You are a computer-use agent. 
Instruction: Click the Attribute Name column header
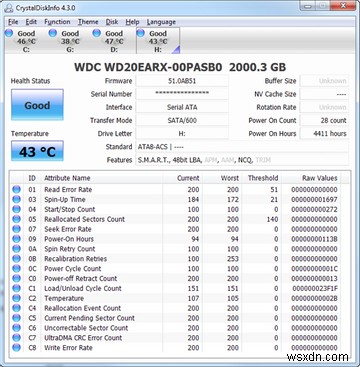click(x=102, y=178)
